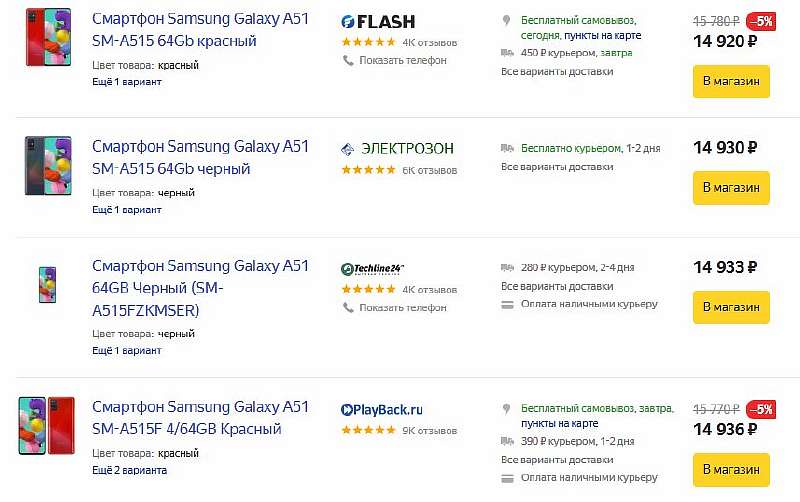Viewport: 800px width, 502px height.
Task: Click the phone icon under FLASH
Action: [348, 60]
